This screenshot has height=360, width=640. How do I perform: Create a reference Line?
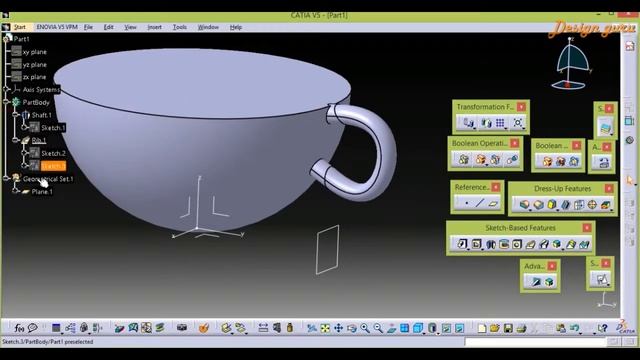pos(480,203)
